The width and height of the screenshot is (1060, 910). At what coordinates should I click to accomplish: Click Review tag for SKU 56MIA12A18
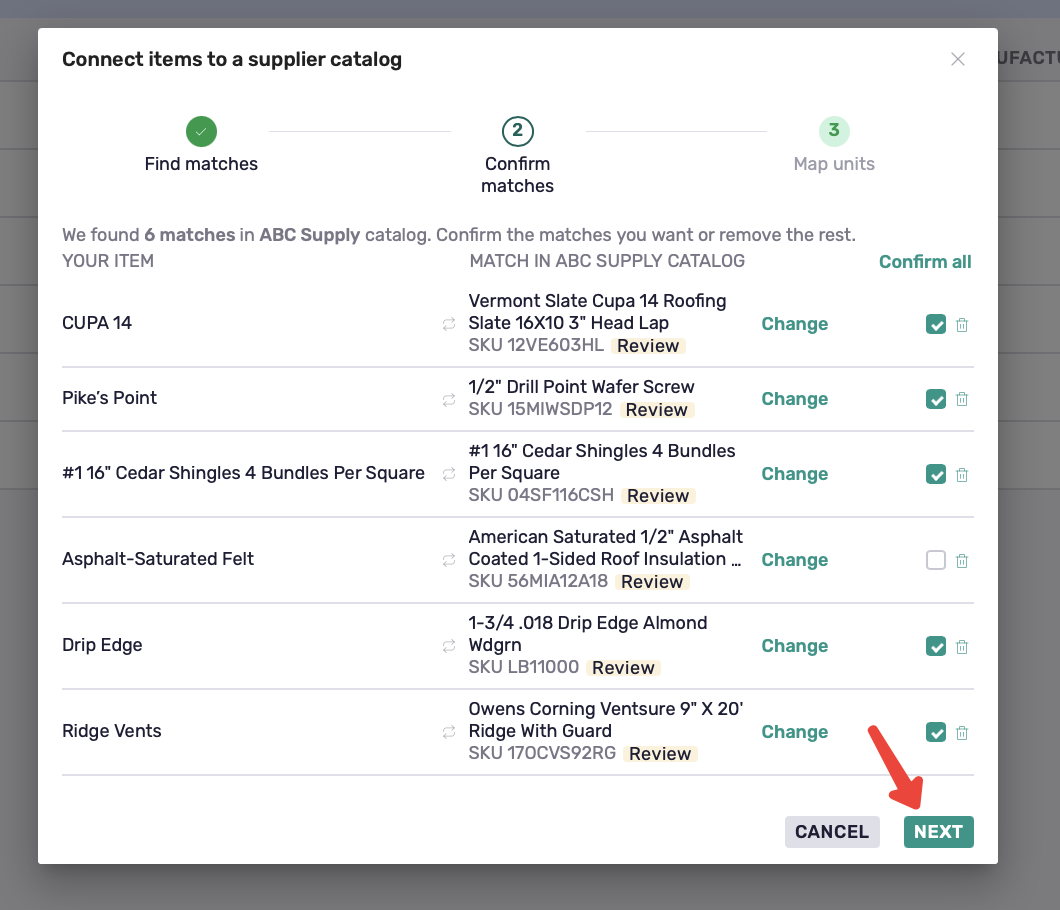click(x=652, y=581)
